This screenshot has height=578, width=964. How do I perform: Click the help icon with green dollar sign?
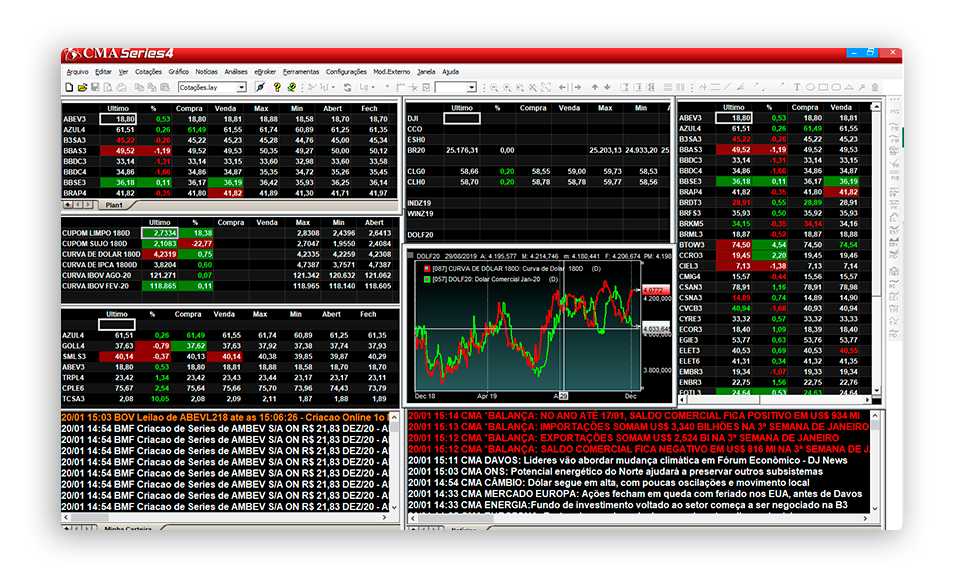point(291,87)
